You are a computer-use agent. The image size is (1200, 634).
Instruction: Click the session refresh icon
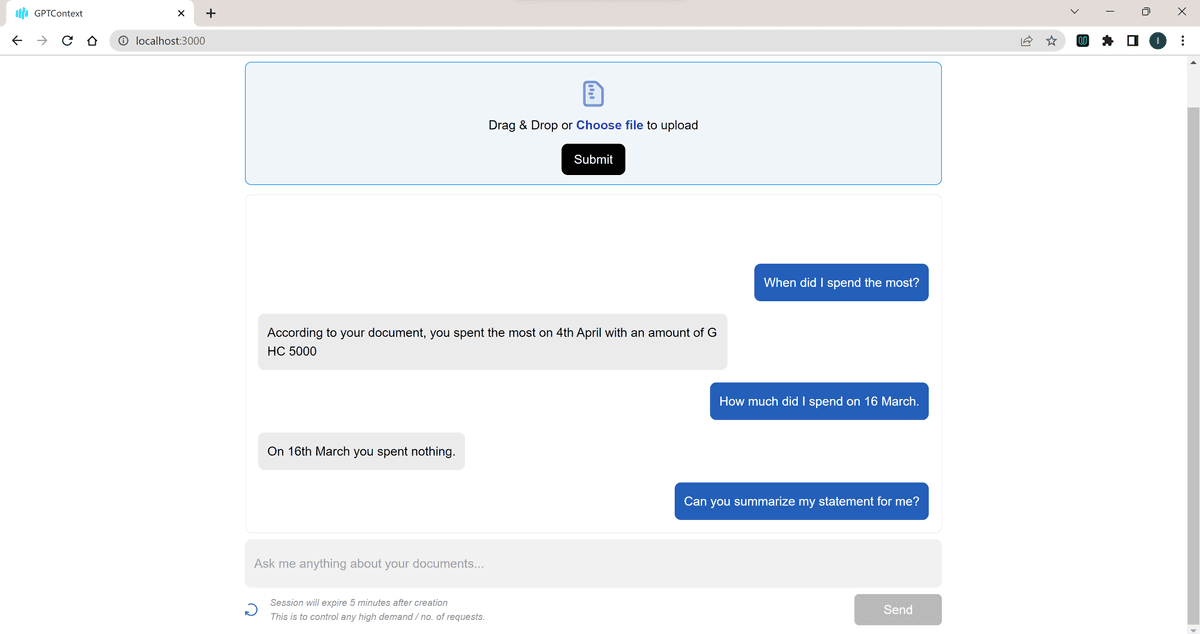tap(251, 610)
